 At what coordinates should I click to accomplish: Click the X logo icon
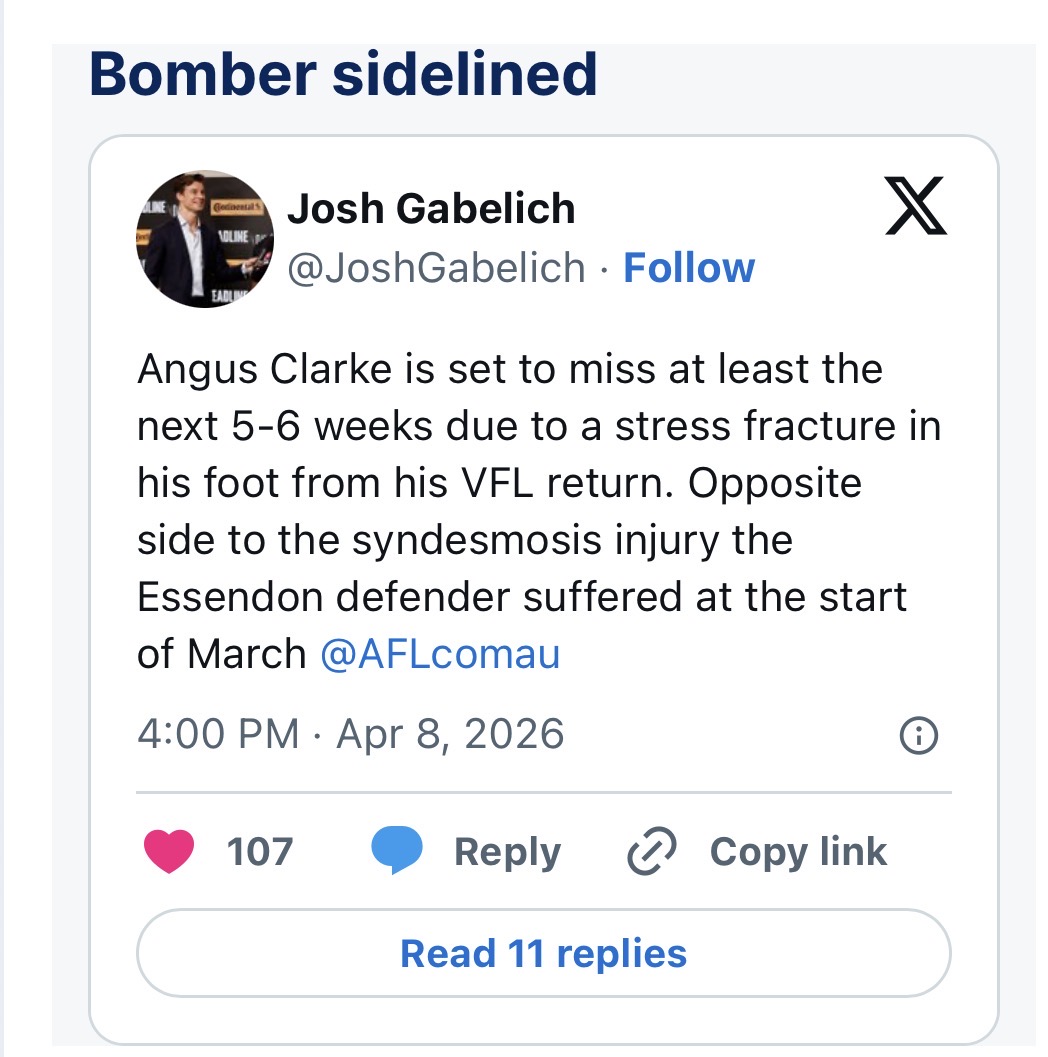pos(915,205)
